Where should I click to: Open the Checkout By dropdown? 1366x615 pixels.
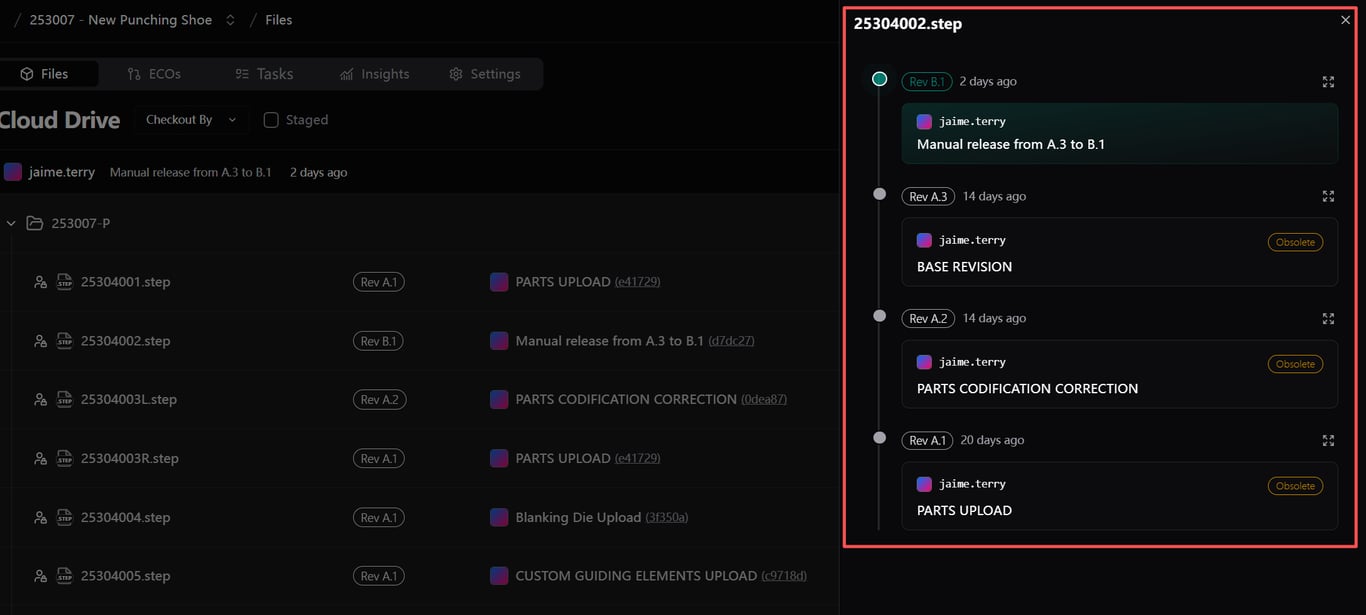191,120
